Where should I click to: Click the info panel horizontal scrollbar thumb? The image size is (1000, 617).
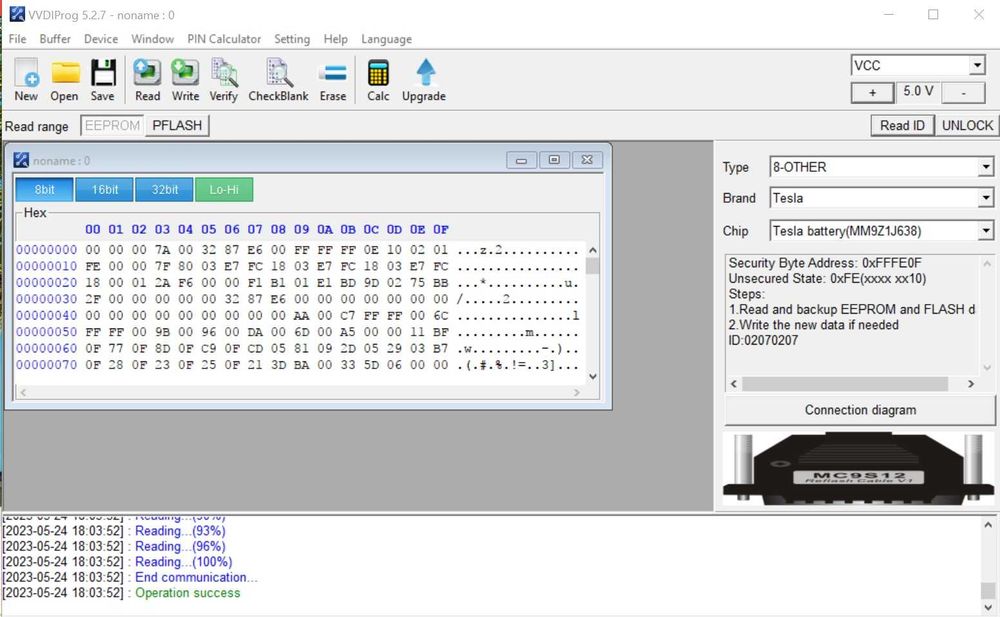click(845, 383)
